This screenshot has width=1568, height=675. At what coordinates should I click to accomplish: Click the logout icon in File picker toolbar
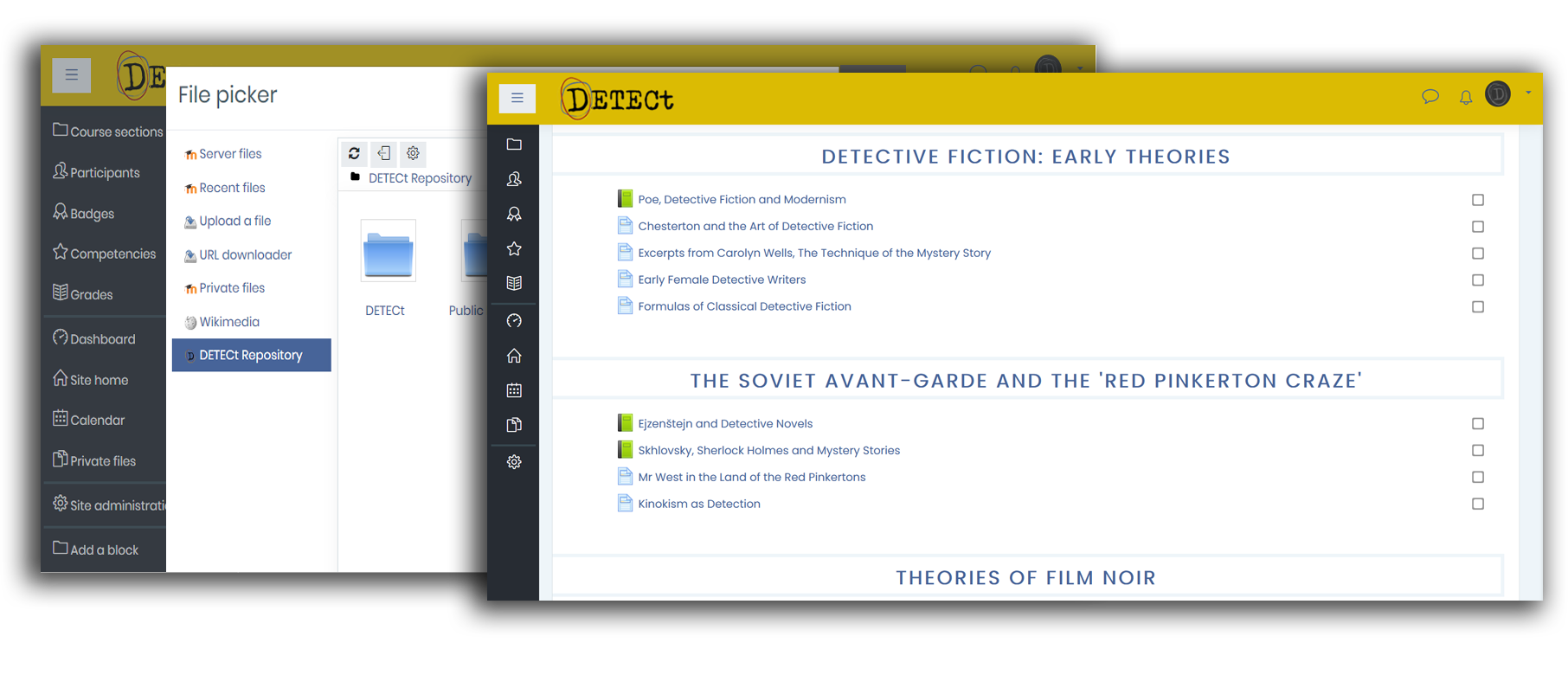(x=383, y=153)
